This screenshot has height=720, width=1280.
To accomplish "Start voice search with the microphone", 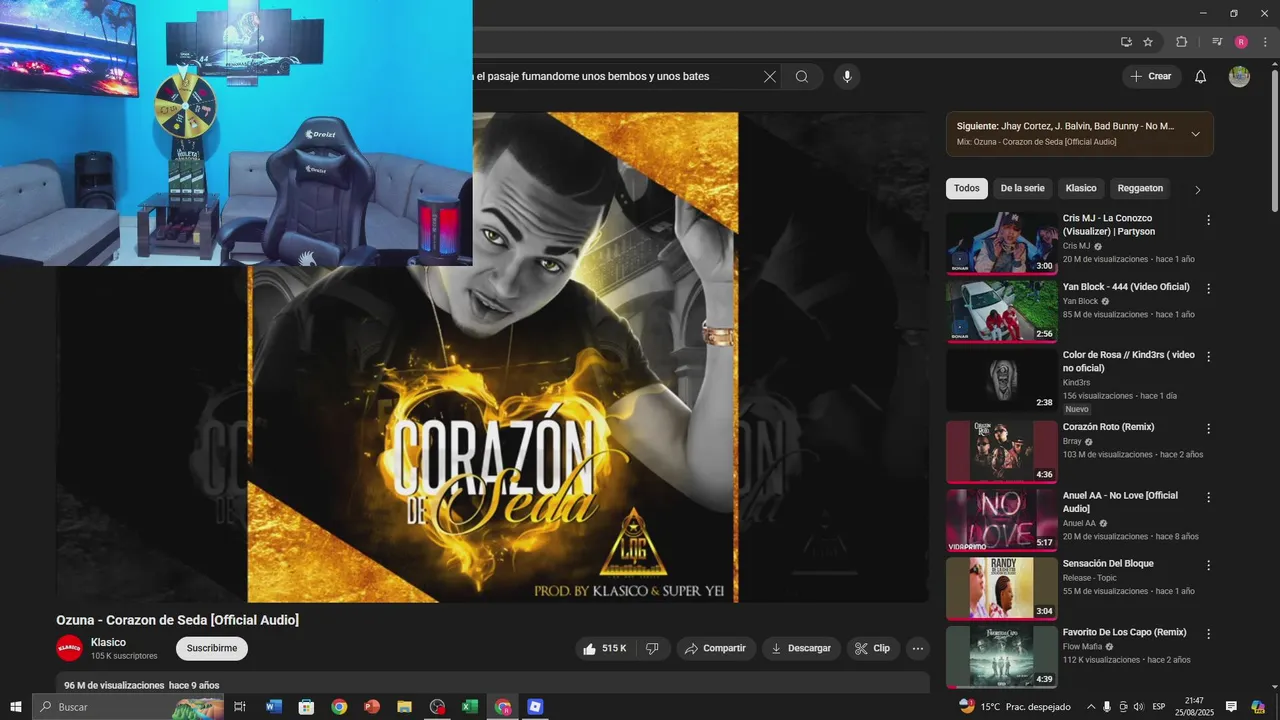I will [x=847, y=77].
